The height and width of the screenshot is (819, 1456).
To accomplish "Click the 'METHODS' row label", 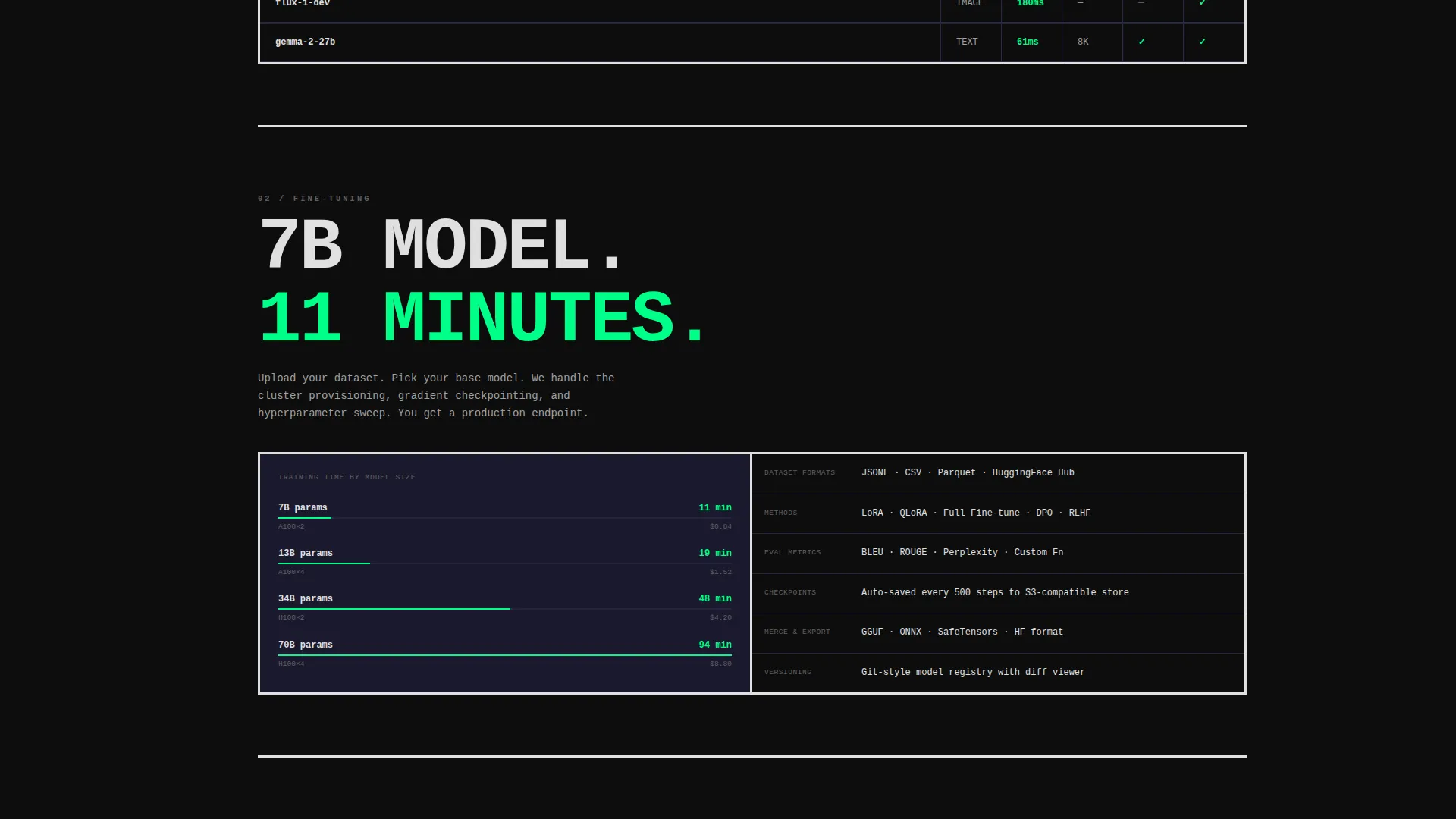I will pos(780,513).
